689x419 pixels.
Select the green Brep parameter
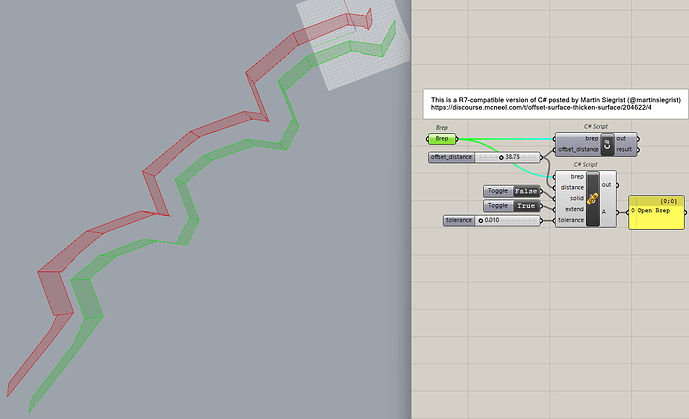pos(442,139)
